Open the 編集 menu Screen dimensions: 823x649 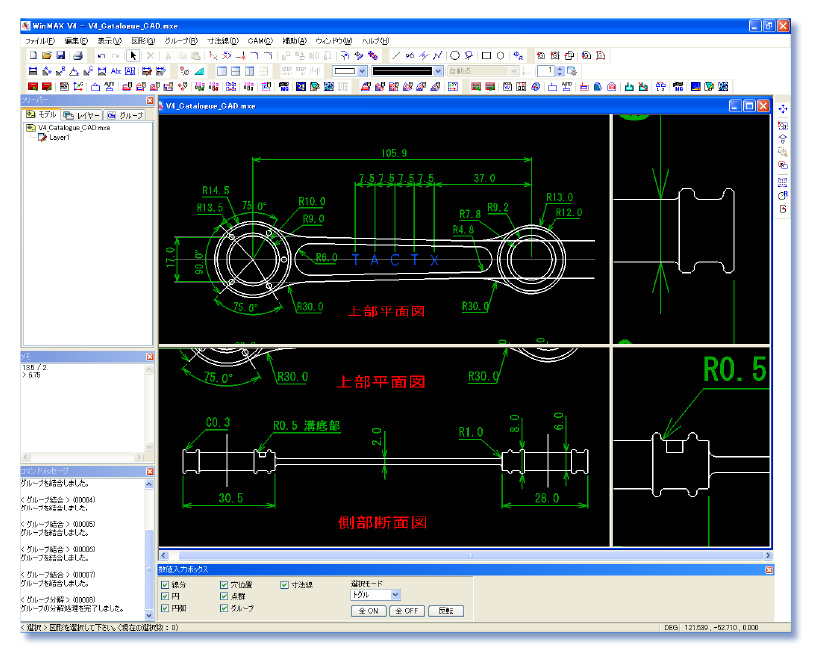[76, 40]
